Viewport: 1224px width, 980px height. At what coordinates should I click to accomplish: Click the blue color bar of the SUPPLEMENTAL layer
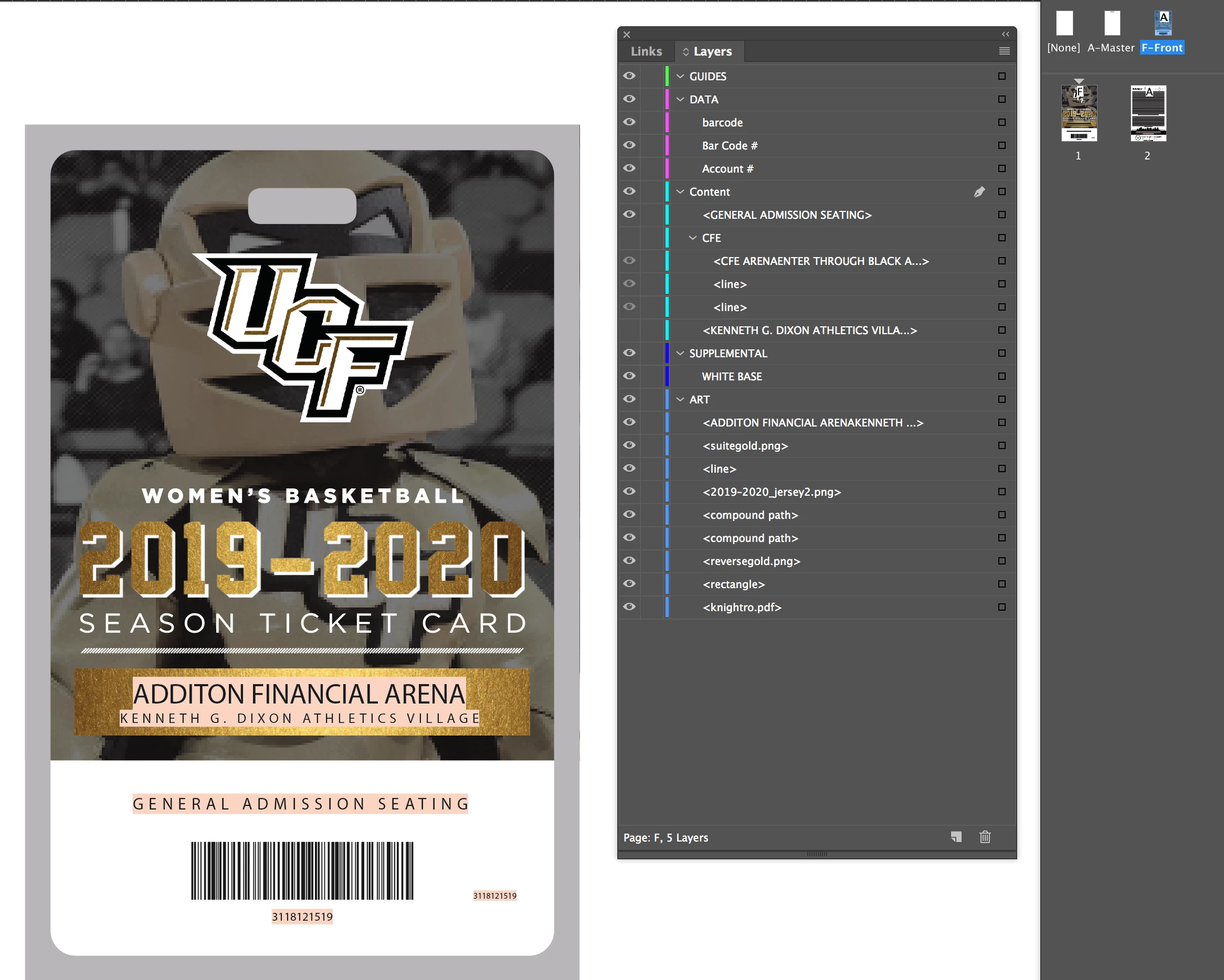667,353
